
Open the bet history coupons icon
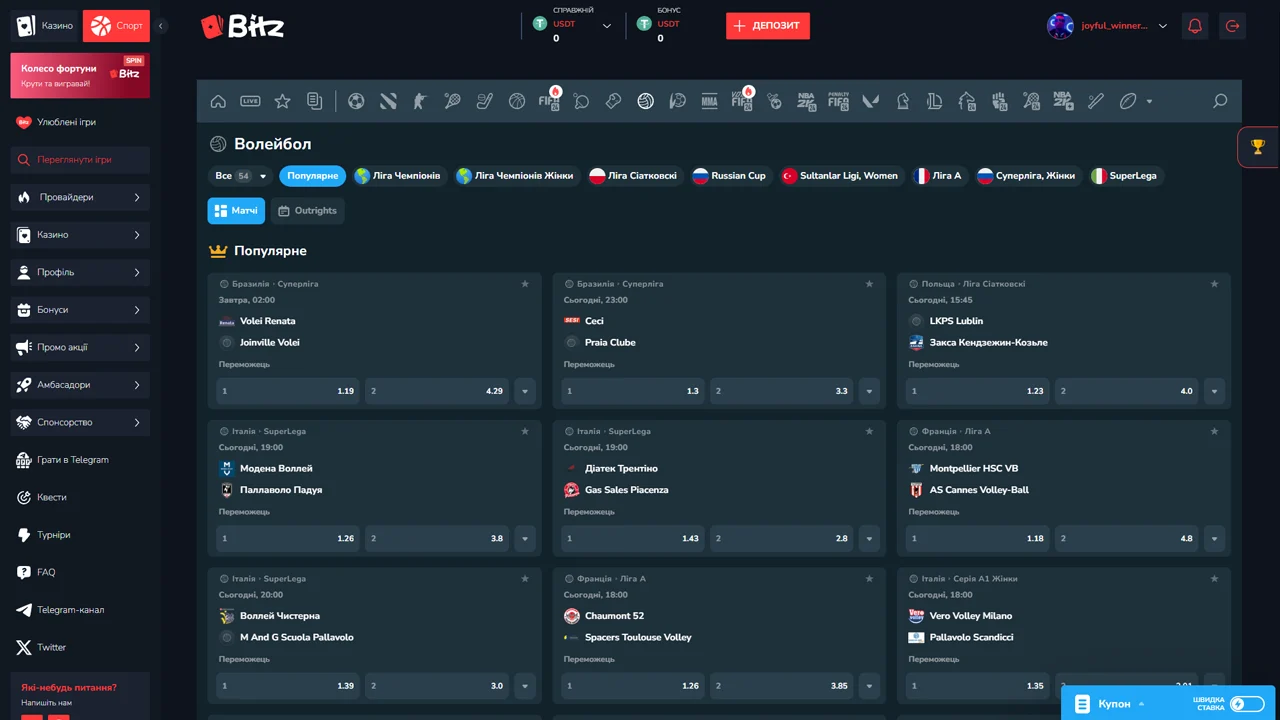click(x=314, y=101)
